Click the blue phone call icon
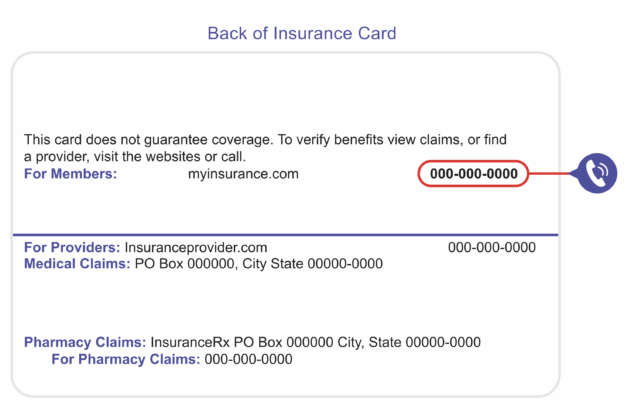 pyautogui.click(x=597, y=173)
